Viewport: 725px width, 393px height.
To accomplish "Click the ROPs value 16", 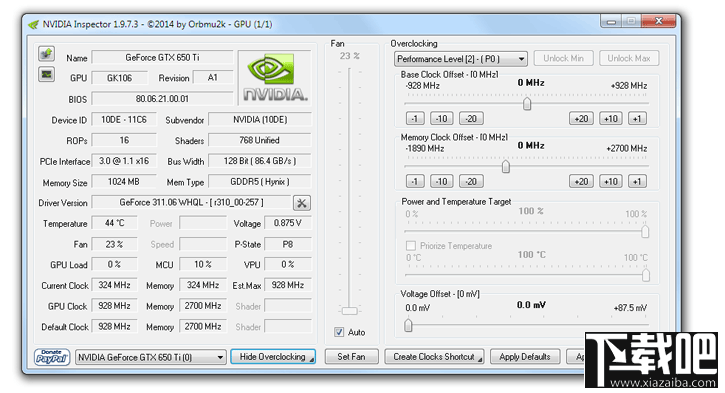I will pyautogui.click(x=124, y=140).
